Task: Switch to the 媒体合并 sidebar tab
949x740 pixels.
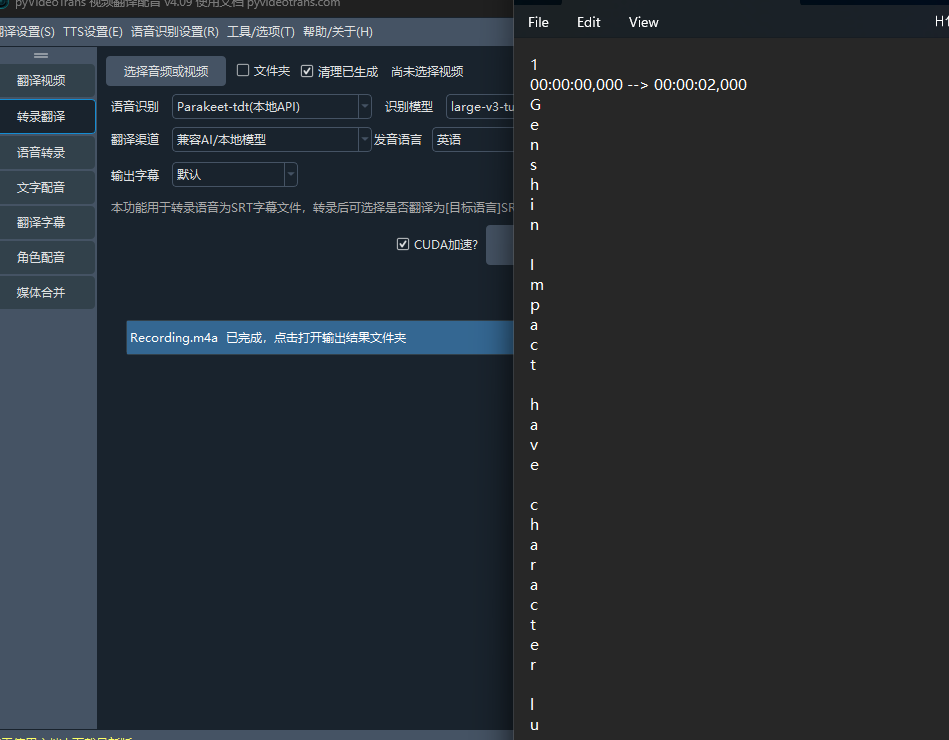Action: point(47,293)
